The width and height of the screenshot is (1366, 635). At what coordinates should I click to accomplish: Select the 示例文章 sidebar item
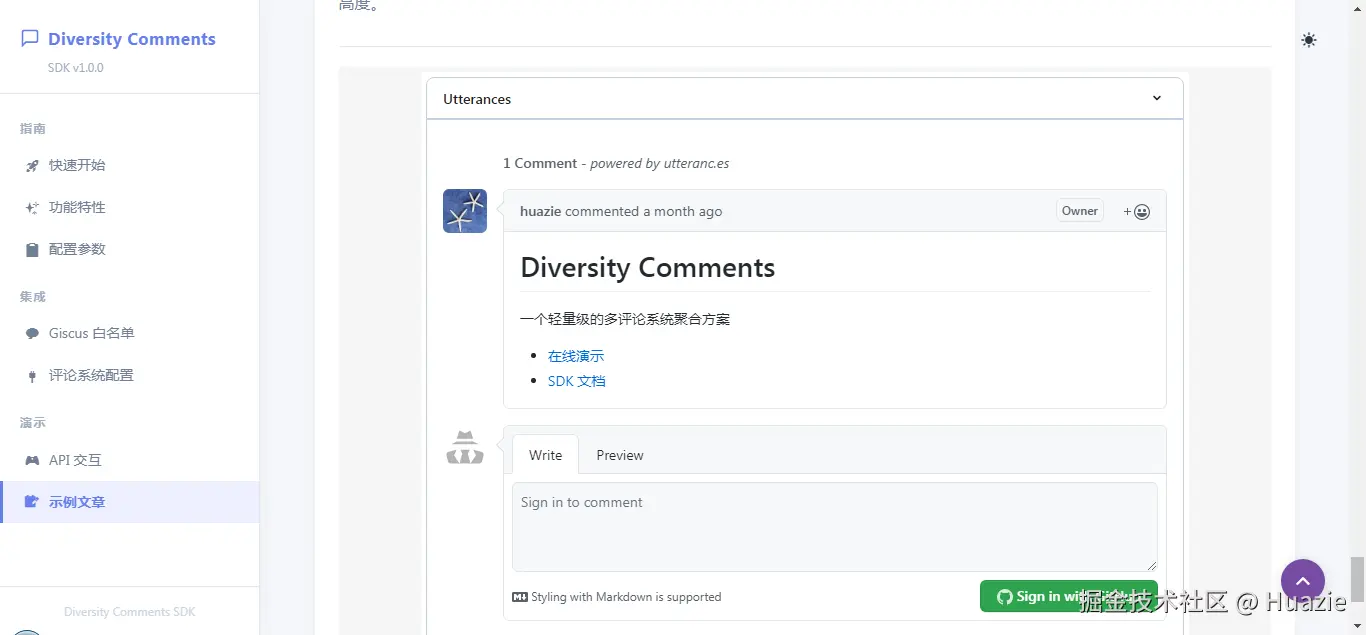[130, 502]
